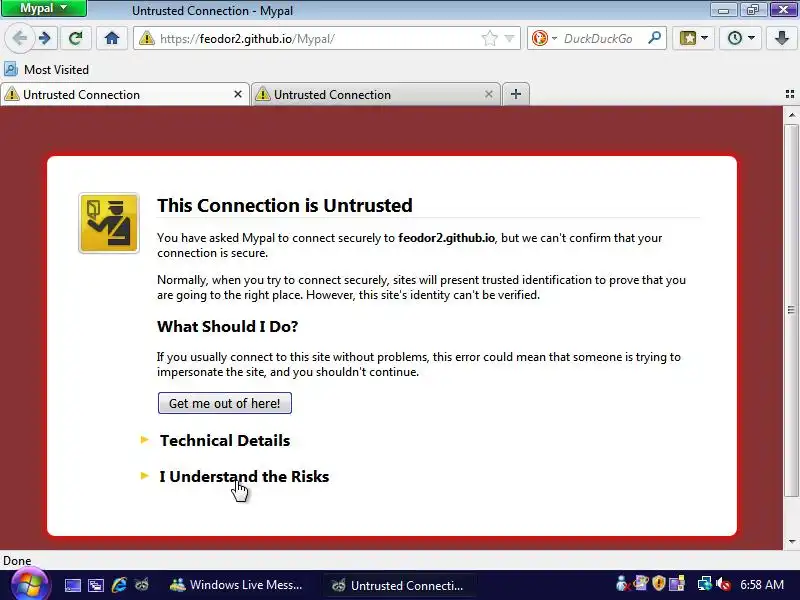
Task: Bookmark this page with the star
Action: pos(489,38)
